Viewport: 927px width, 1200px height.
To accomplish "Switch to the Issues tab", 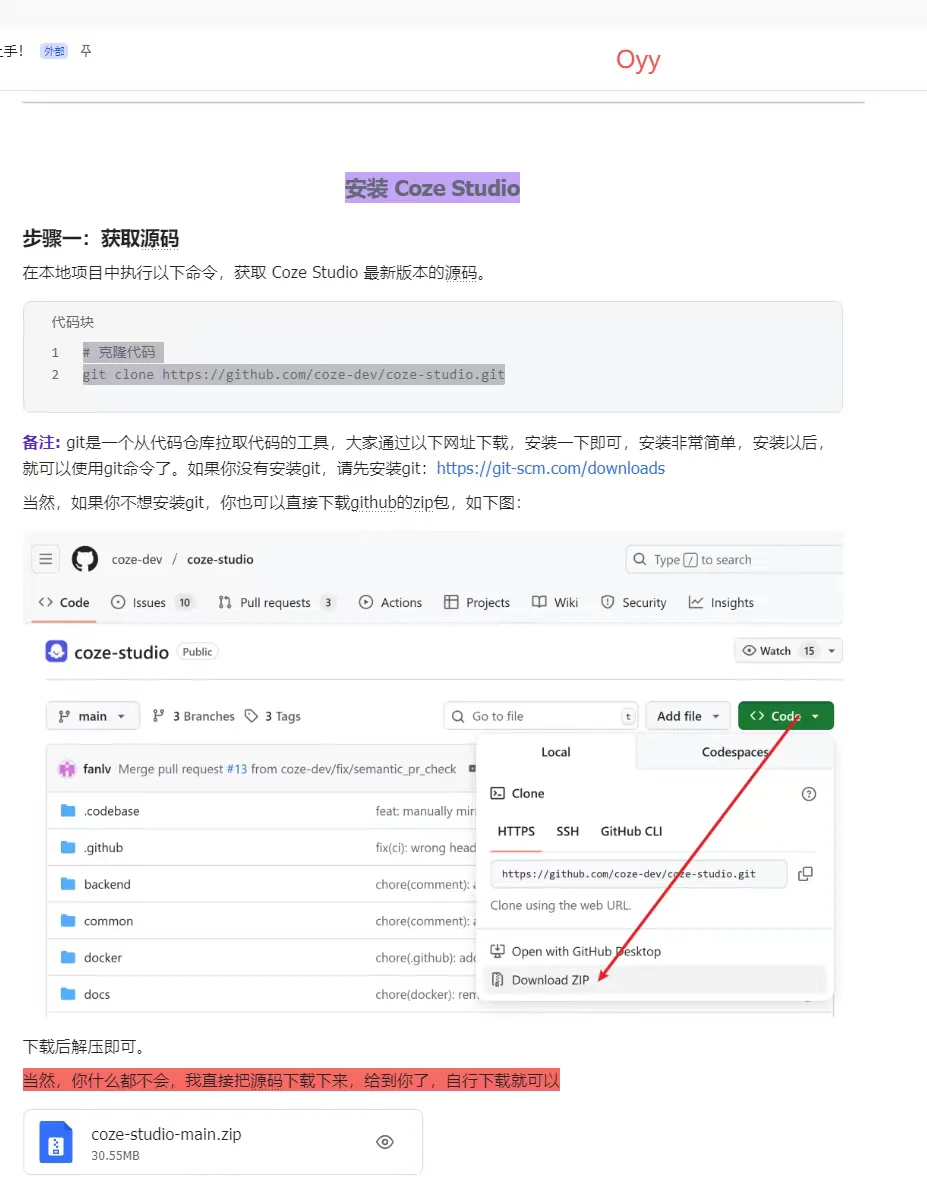I will [147, 602].
